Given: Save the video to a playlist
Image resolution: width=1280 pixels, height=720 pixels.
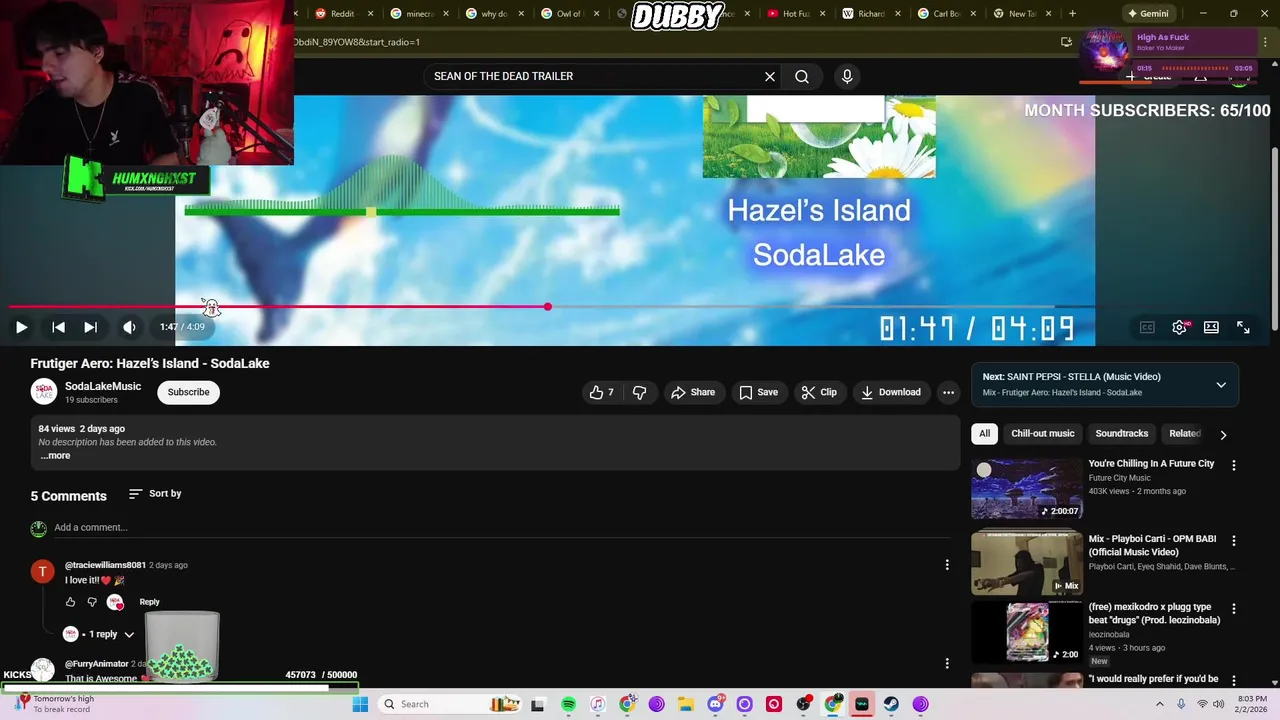Looking at the screenshot, I should [x=758, y=392].
